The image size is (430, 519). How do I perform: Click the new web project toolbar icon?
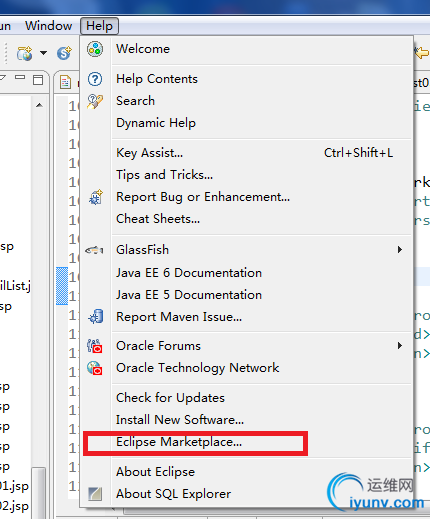click(x=25, y=53)
